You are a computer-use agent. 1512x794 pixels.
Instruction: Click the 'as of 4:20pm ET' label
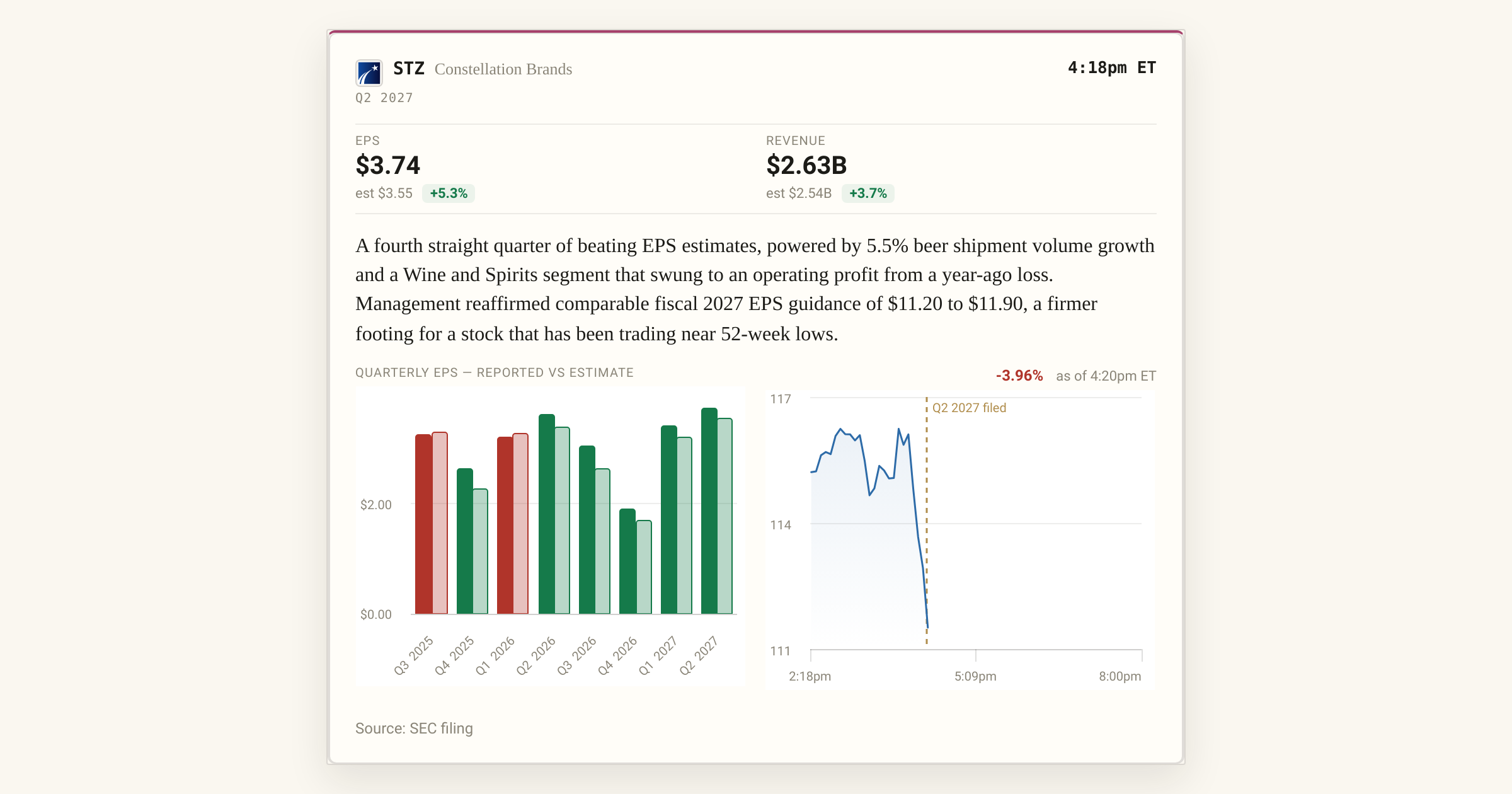click(x=1106, y=376)
